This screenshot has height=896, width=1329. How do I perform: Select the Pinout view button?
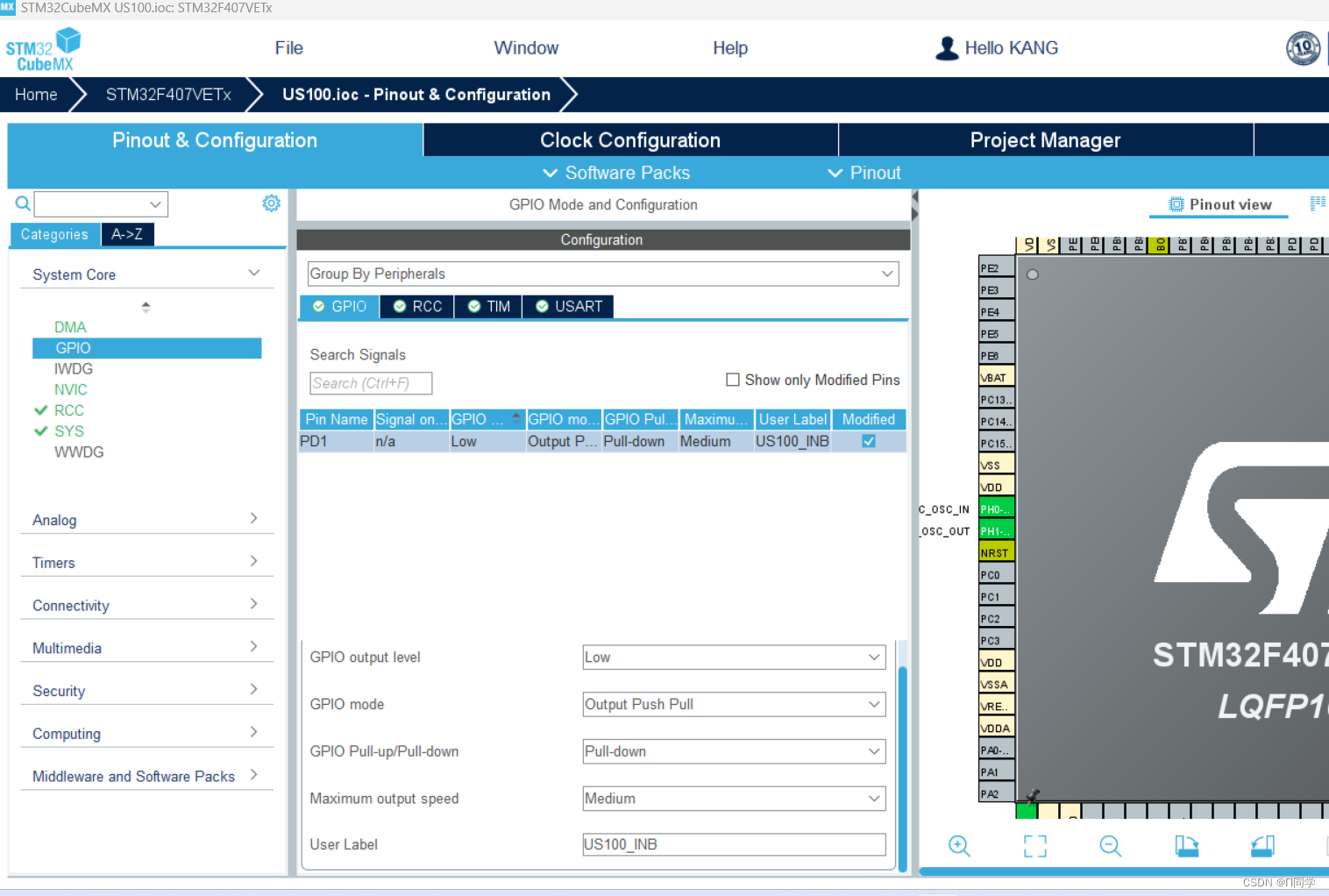(x=1219, y=204)
